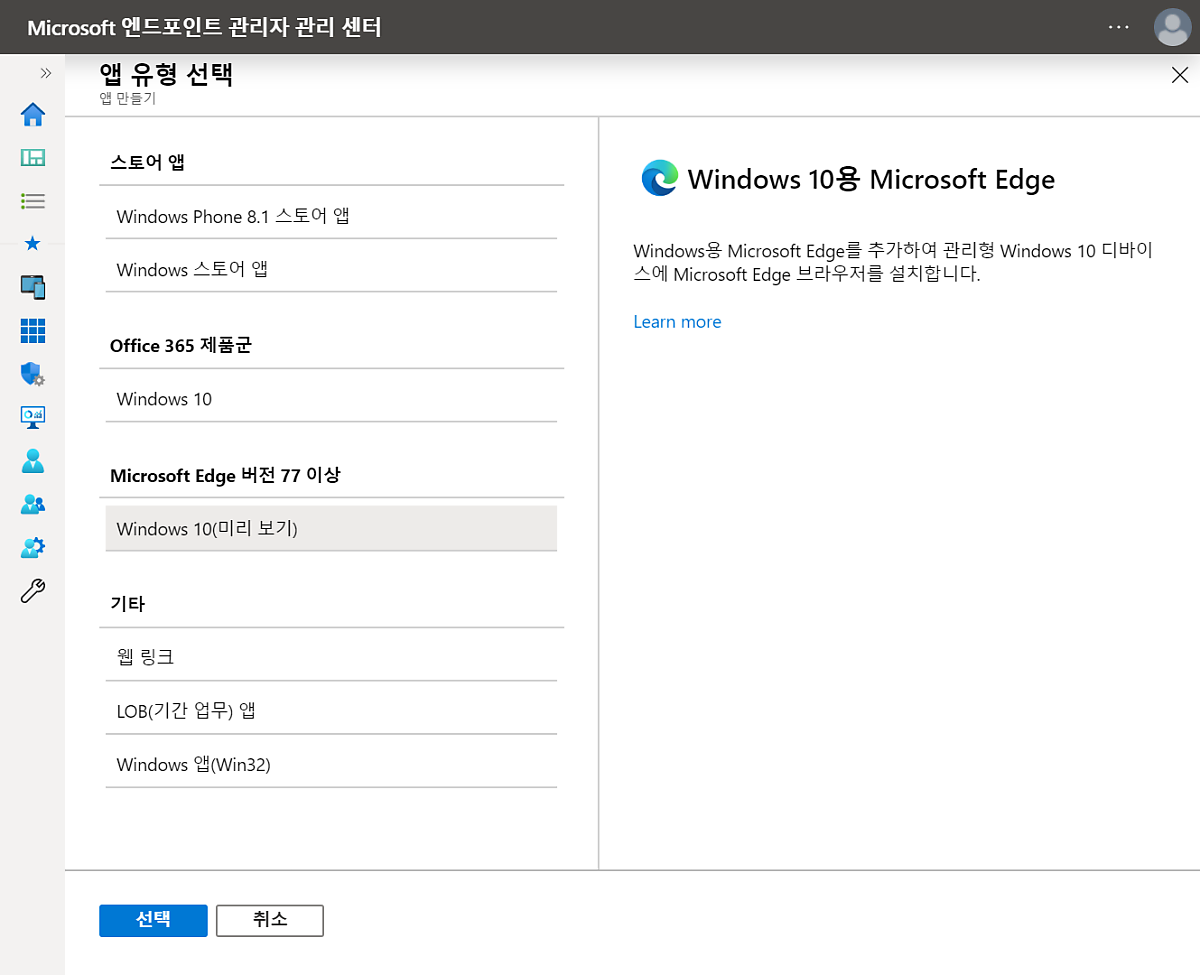Select Windows 10 under Office 365 제품군
The height and width of the screenshot is (975, 1200).
(330, 399)
